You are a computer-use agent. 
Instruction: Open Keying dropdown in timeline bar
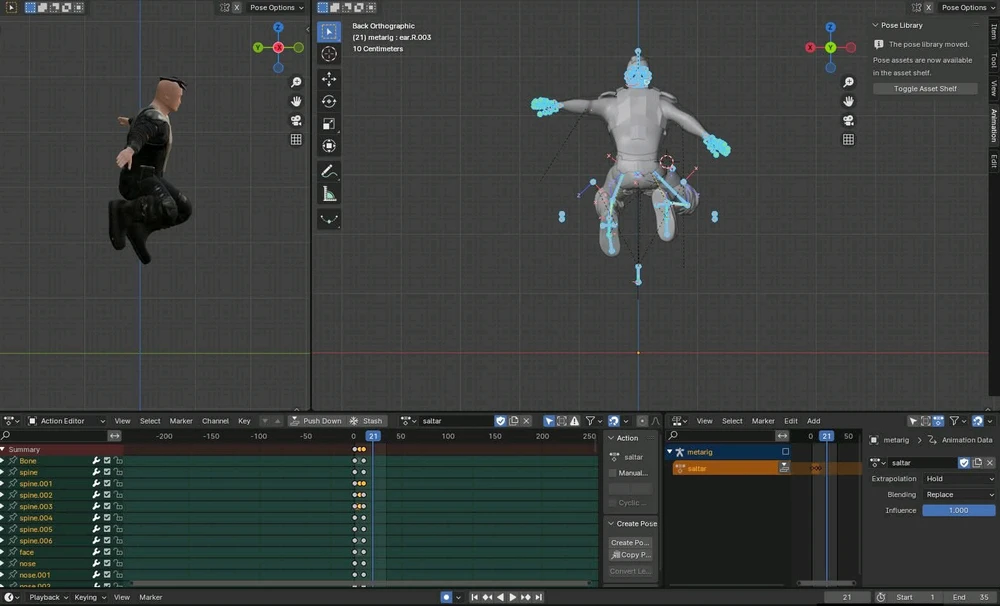coord(90,597)
